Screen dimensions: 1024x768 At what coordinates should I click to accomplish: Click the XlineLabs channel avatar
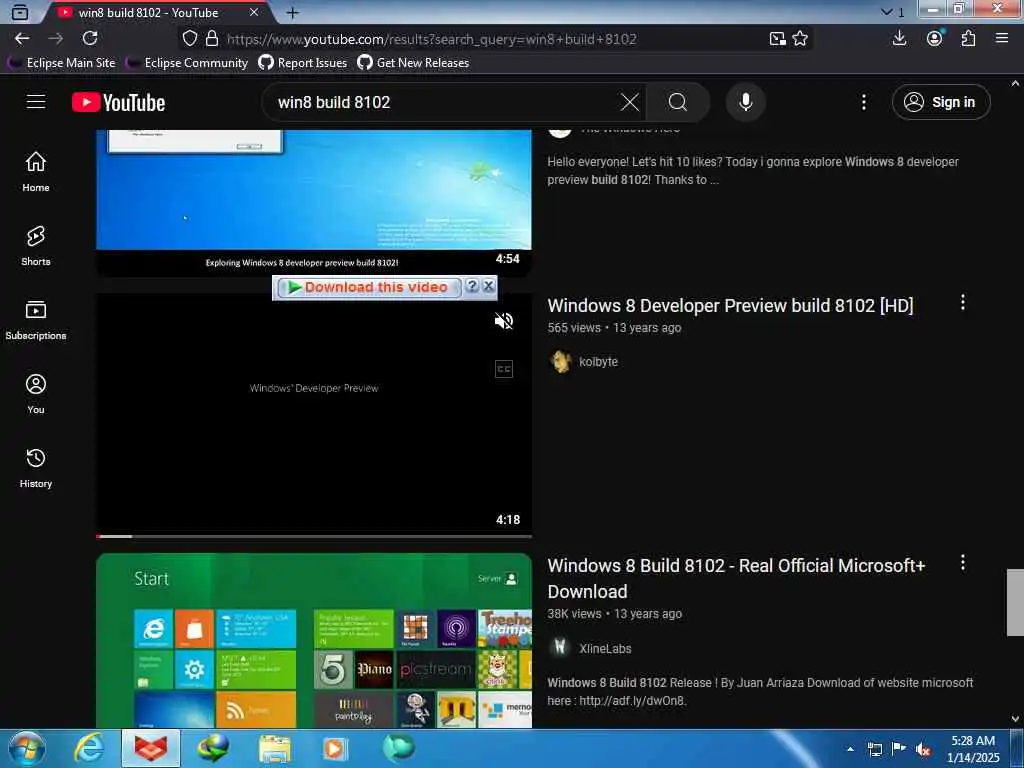coord(560,648)
